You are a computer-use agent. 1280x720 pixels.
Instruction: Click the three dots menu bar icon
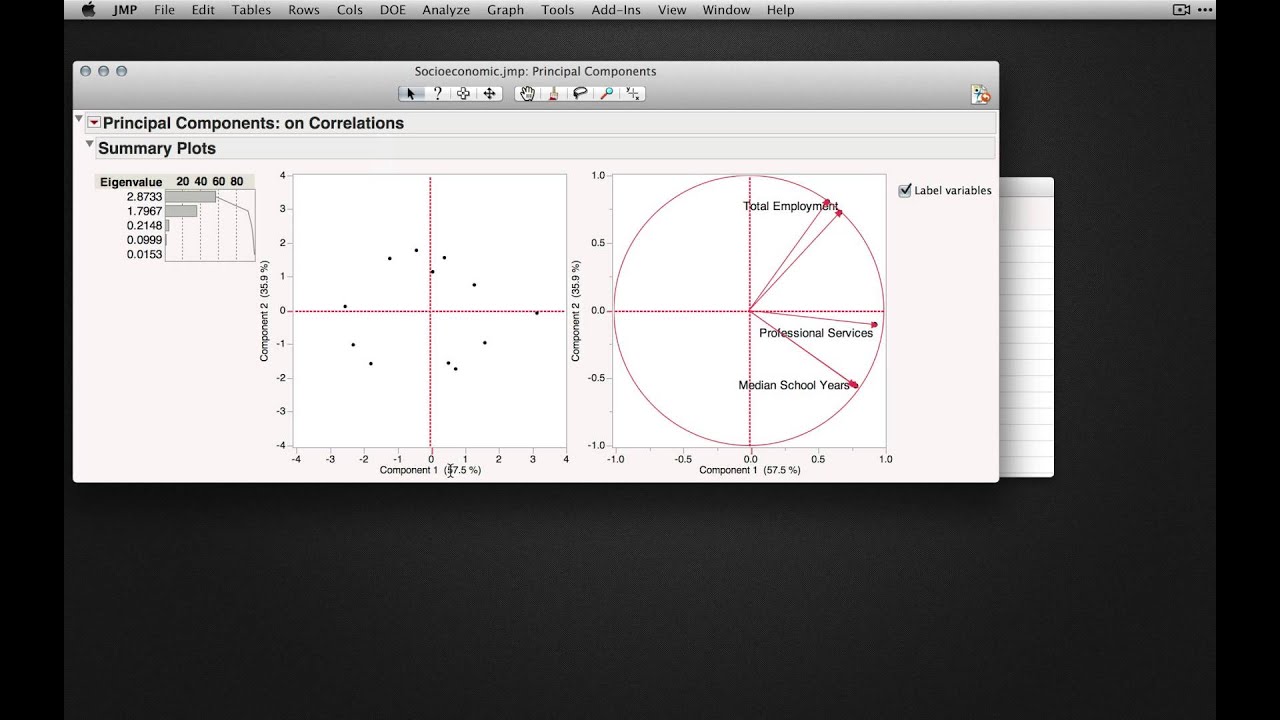(x=1204, y=10)
